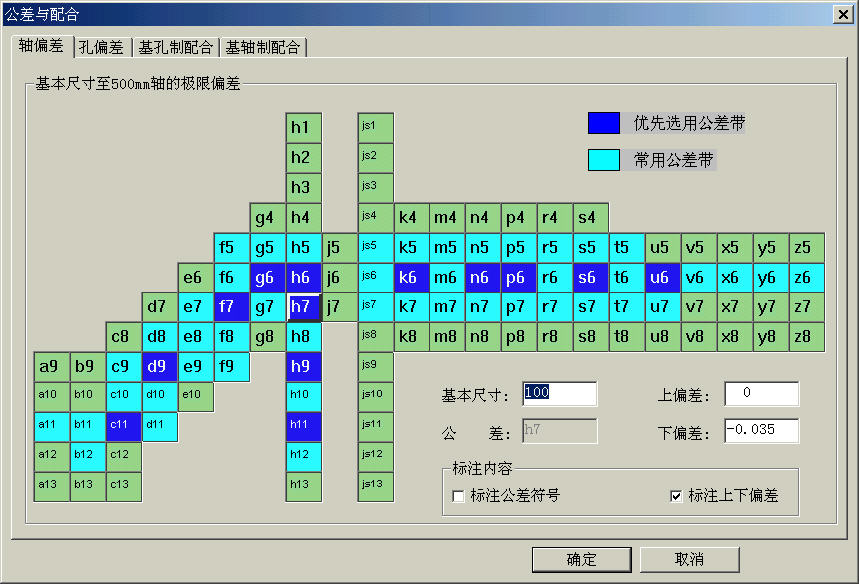Image resolution: width=860 pixels, height=585 pixels.
Task: Uncheck the 标注上下偏差 option
Action: 677,496
